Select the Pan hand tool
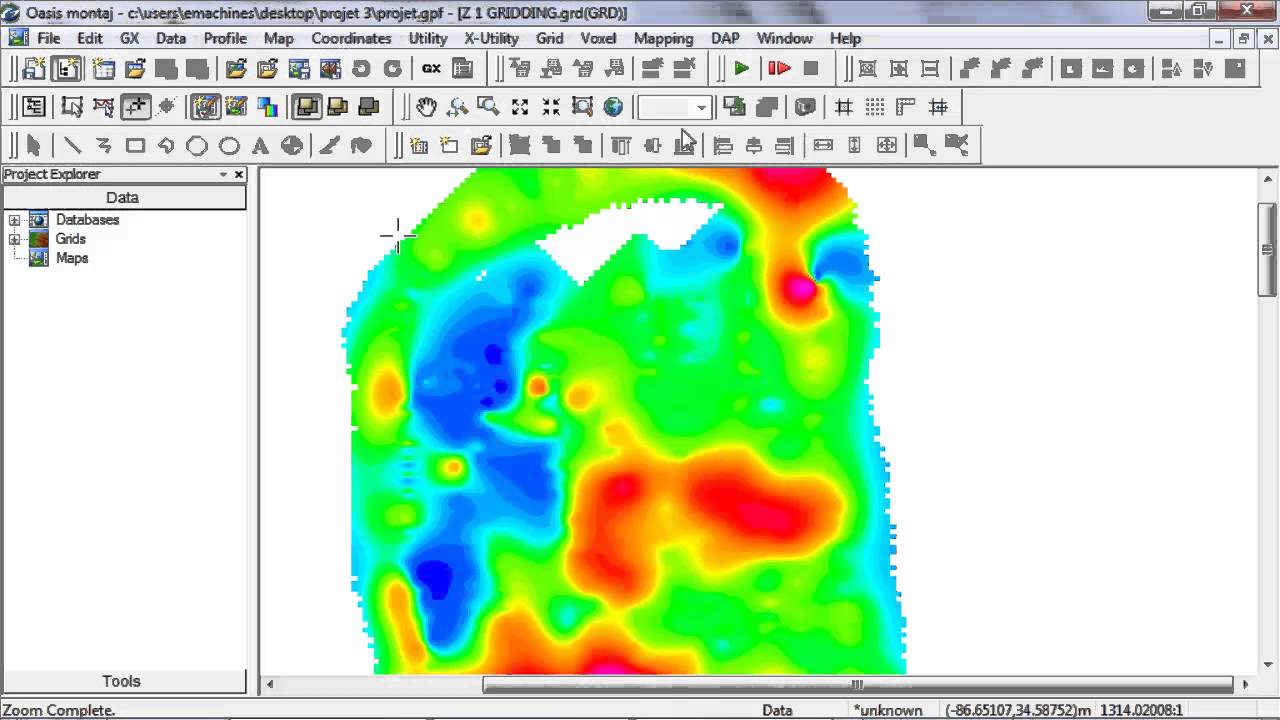The image size is (1280, 720). [x=427, y=107]
